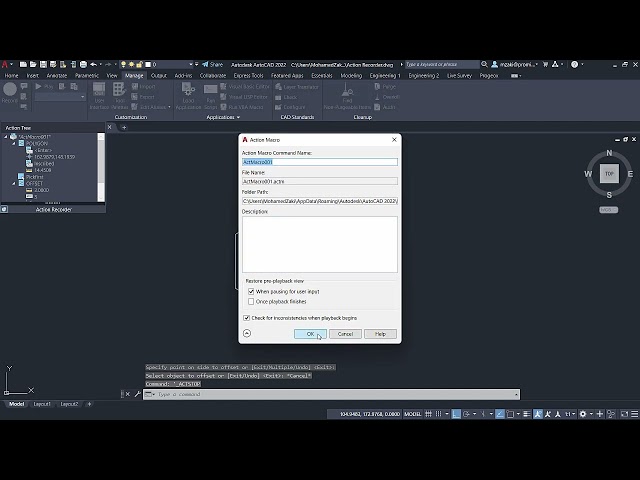
Task: Switch to the View ribbon tab
Action: pyautogui.click(x=112, y=76)
